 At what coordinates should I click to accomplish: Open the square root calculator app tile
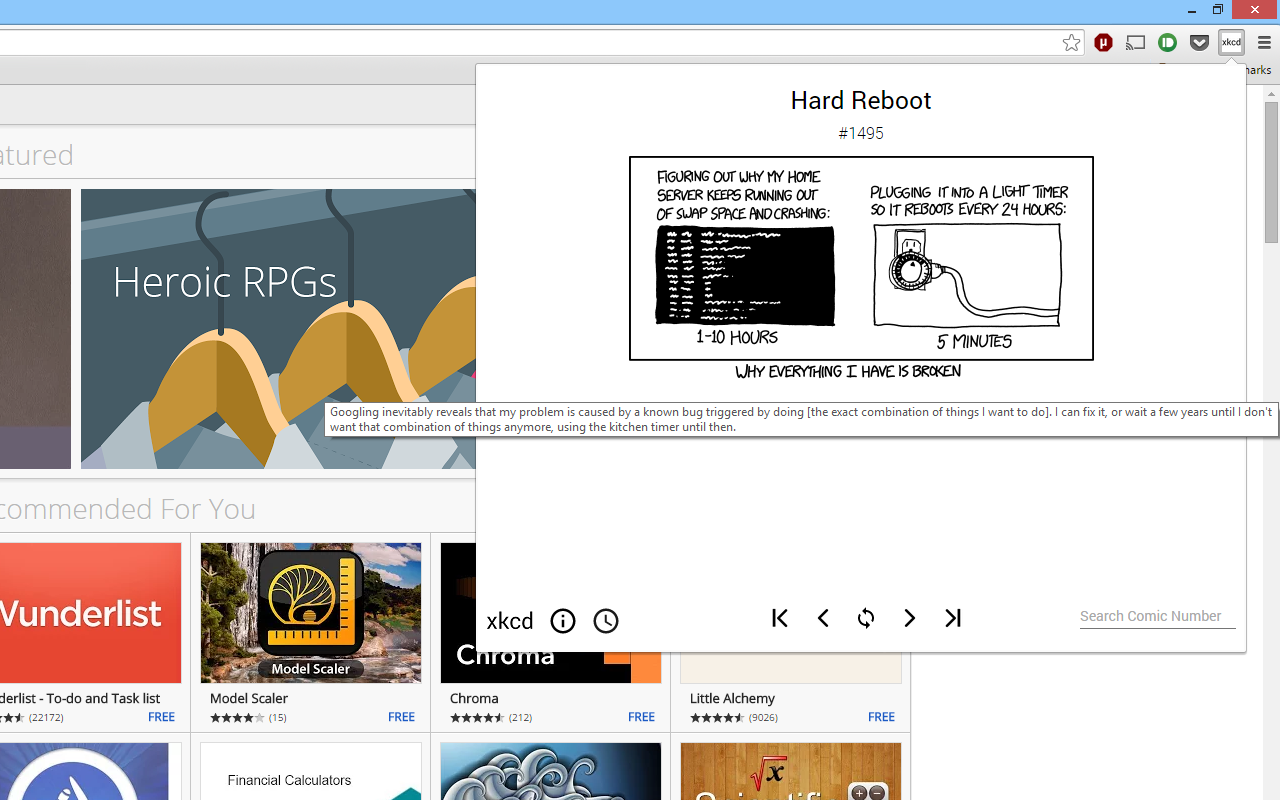(791, 771)
